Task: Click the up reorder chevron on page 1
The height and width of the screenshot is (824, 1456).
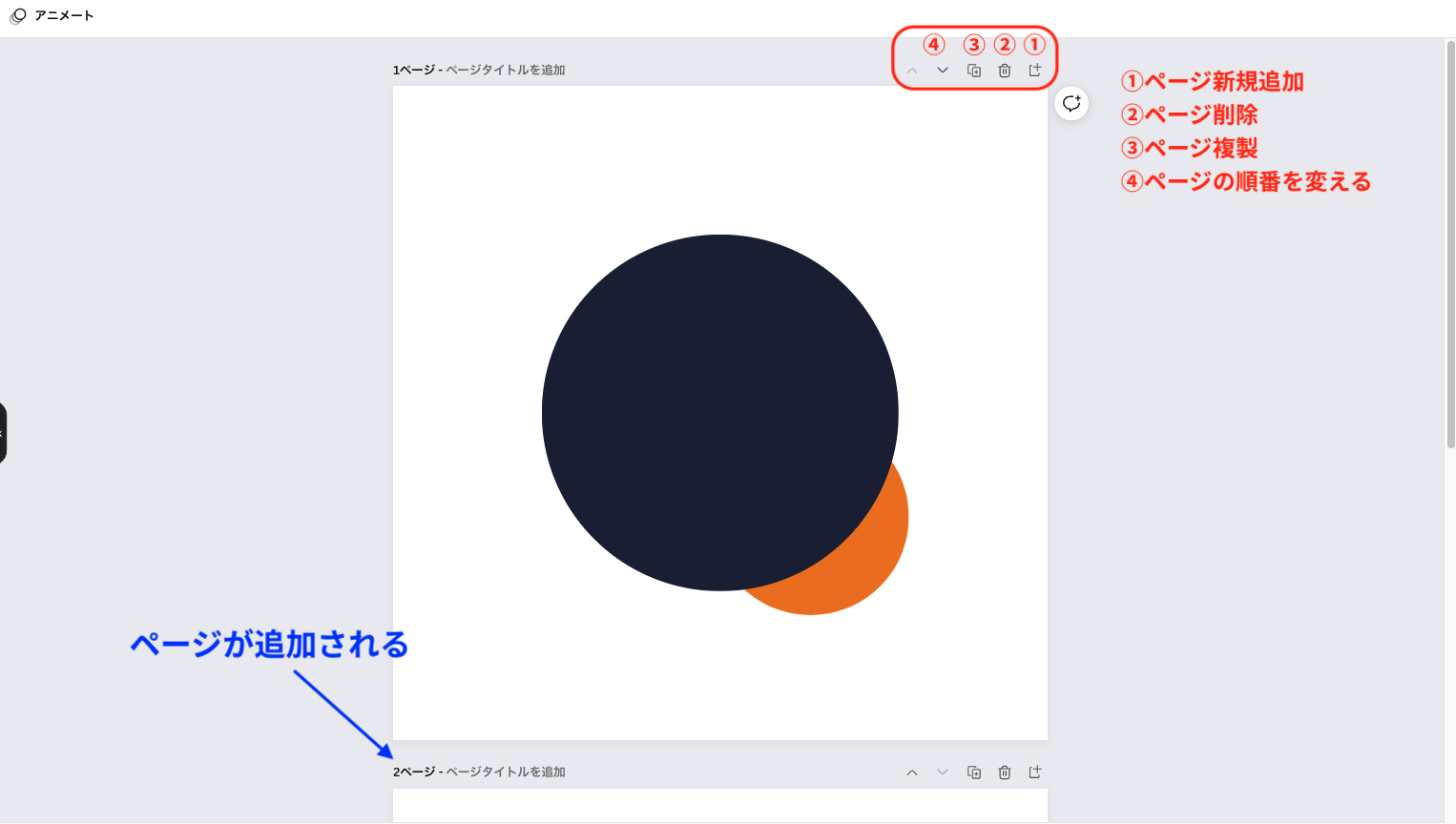Action: click(912, 70)
